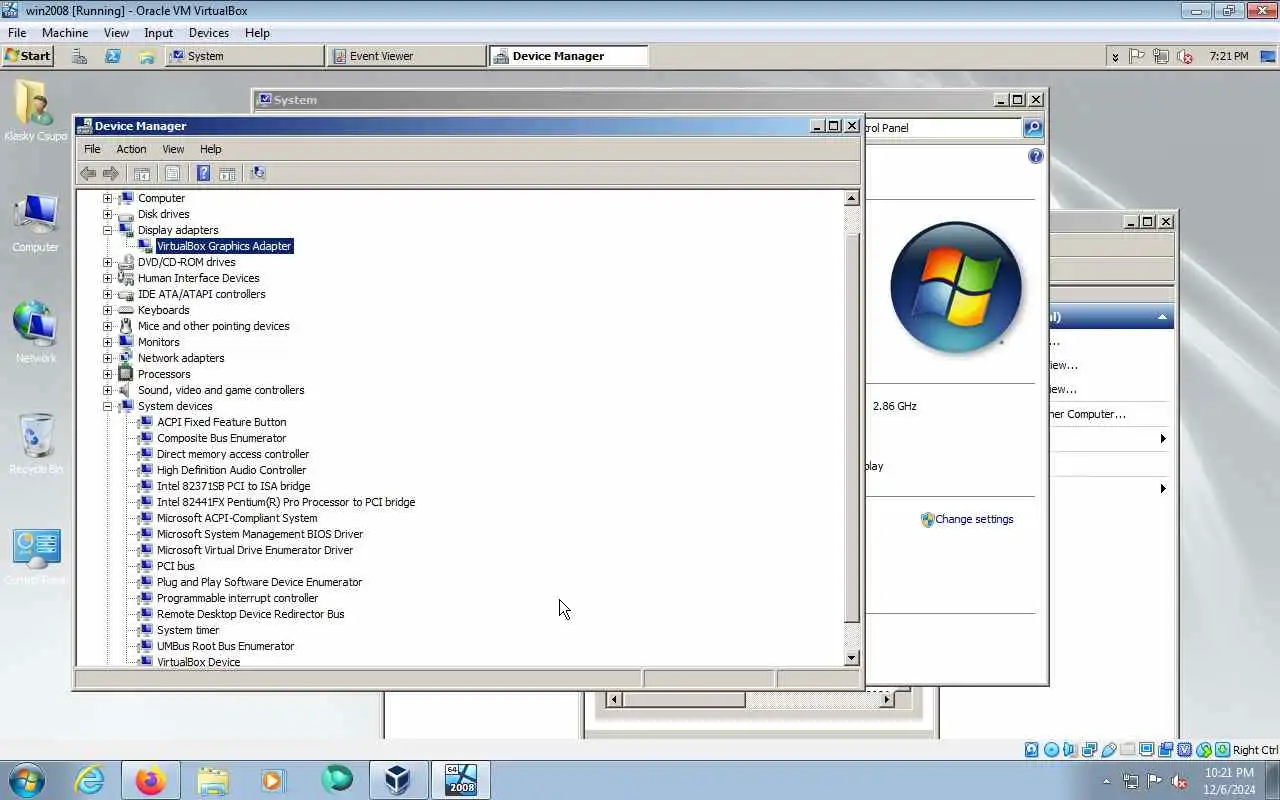
Task: Expand the Keyboards node
Action: coord(108,310)
